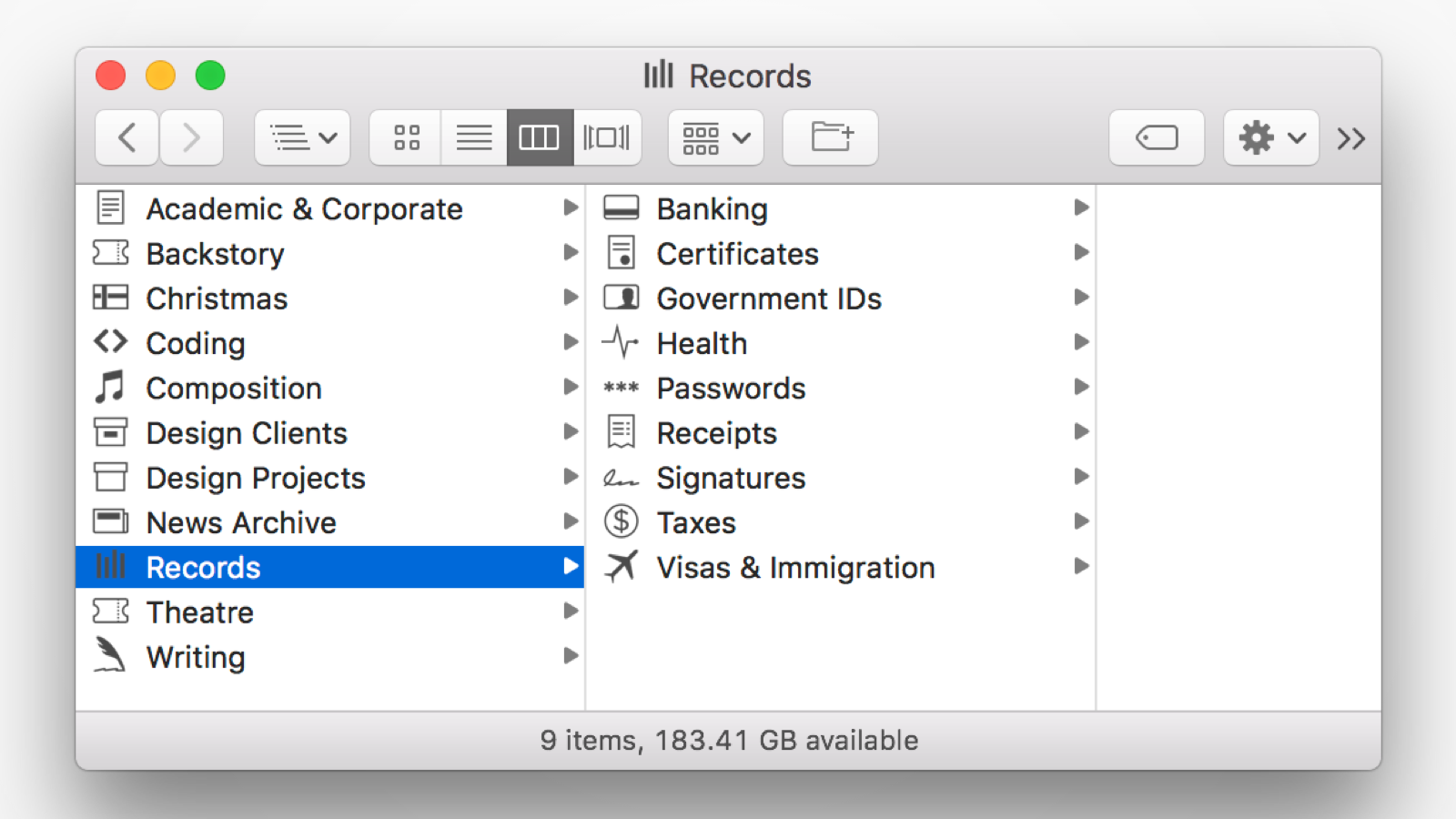Image resolution: width=1456 pixels, height=819 pixels.
Task: Open the Passwords folder
Action: (731, 389)
